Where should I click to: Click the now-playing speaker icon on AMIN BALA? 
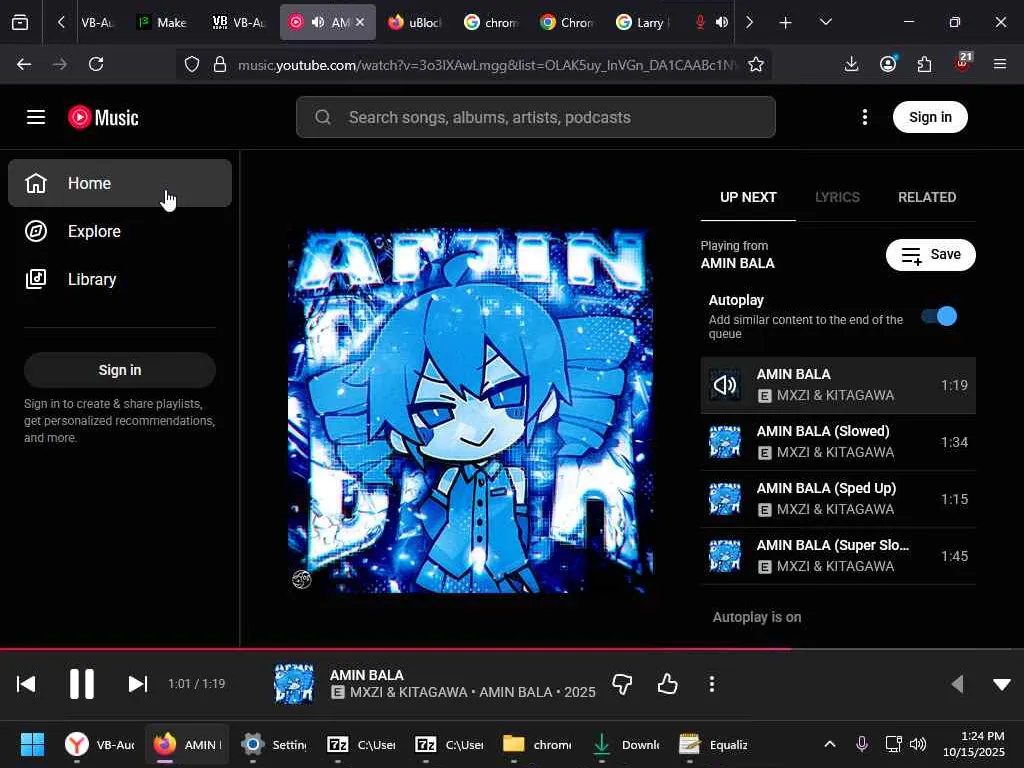725,385
